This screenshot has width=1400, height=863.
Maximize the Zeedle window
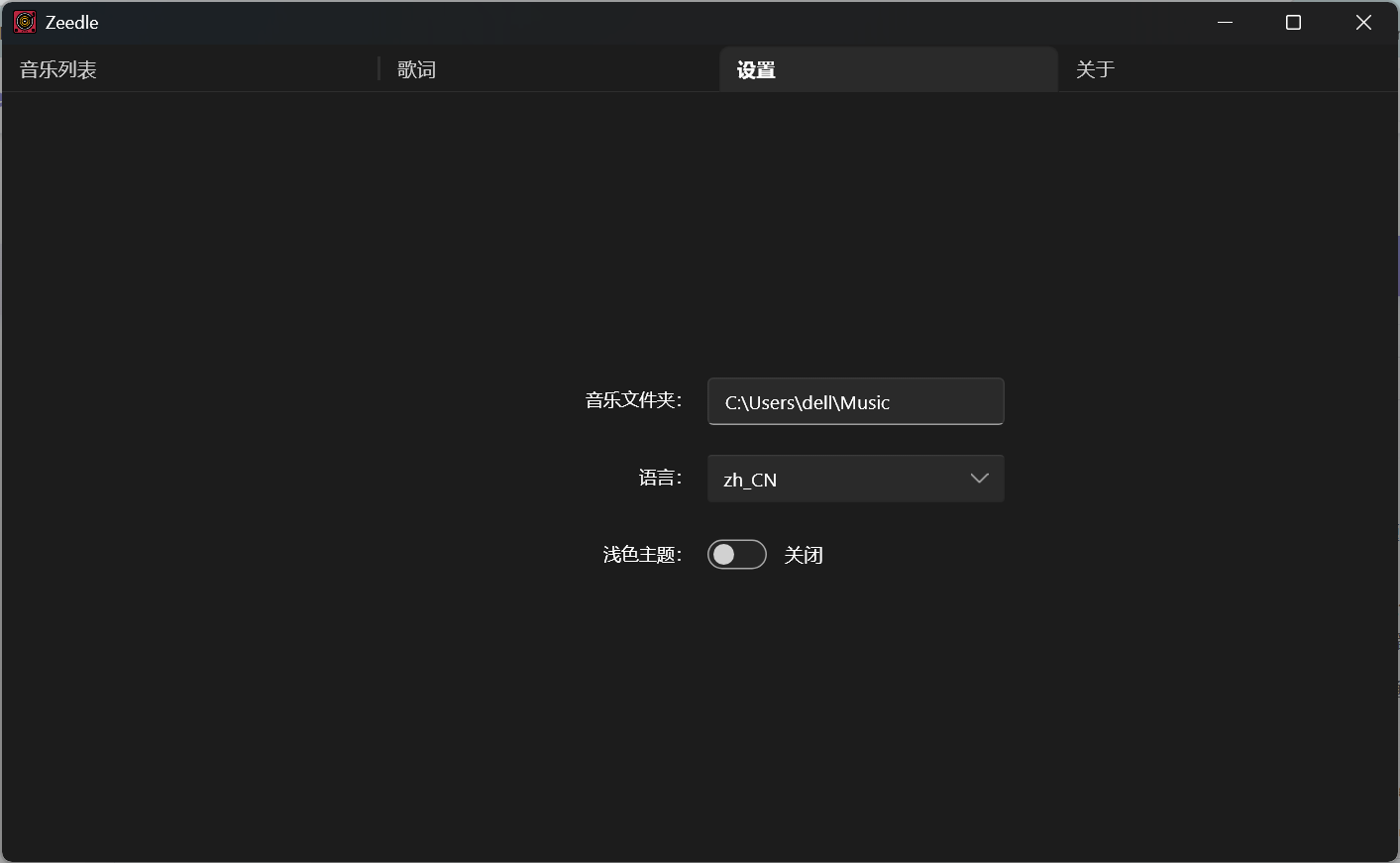coord(1293,22)
